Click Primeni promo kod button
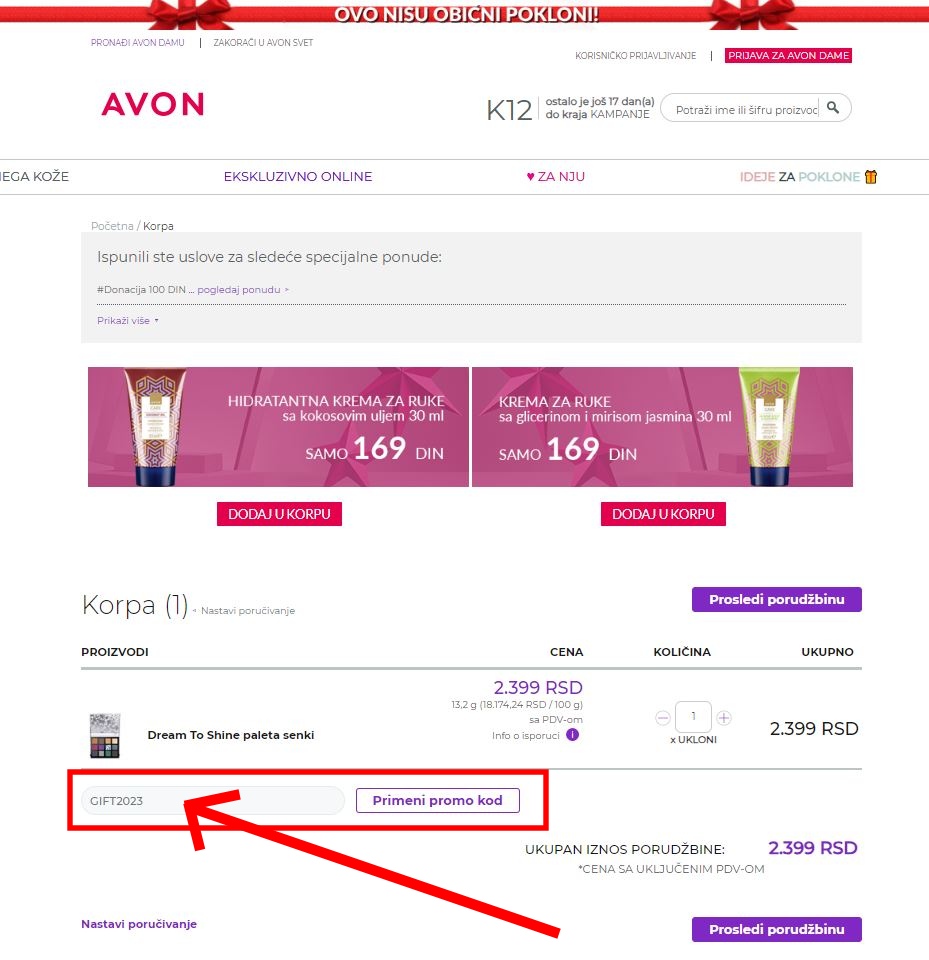This screenshot has height=960, width=929. click(438, 800)
